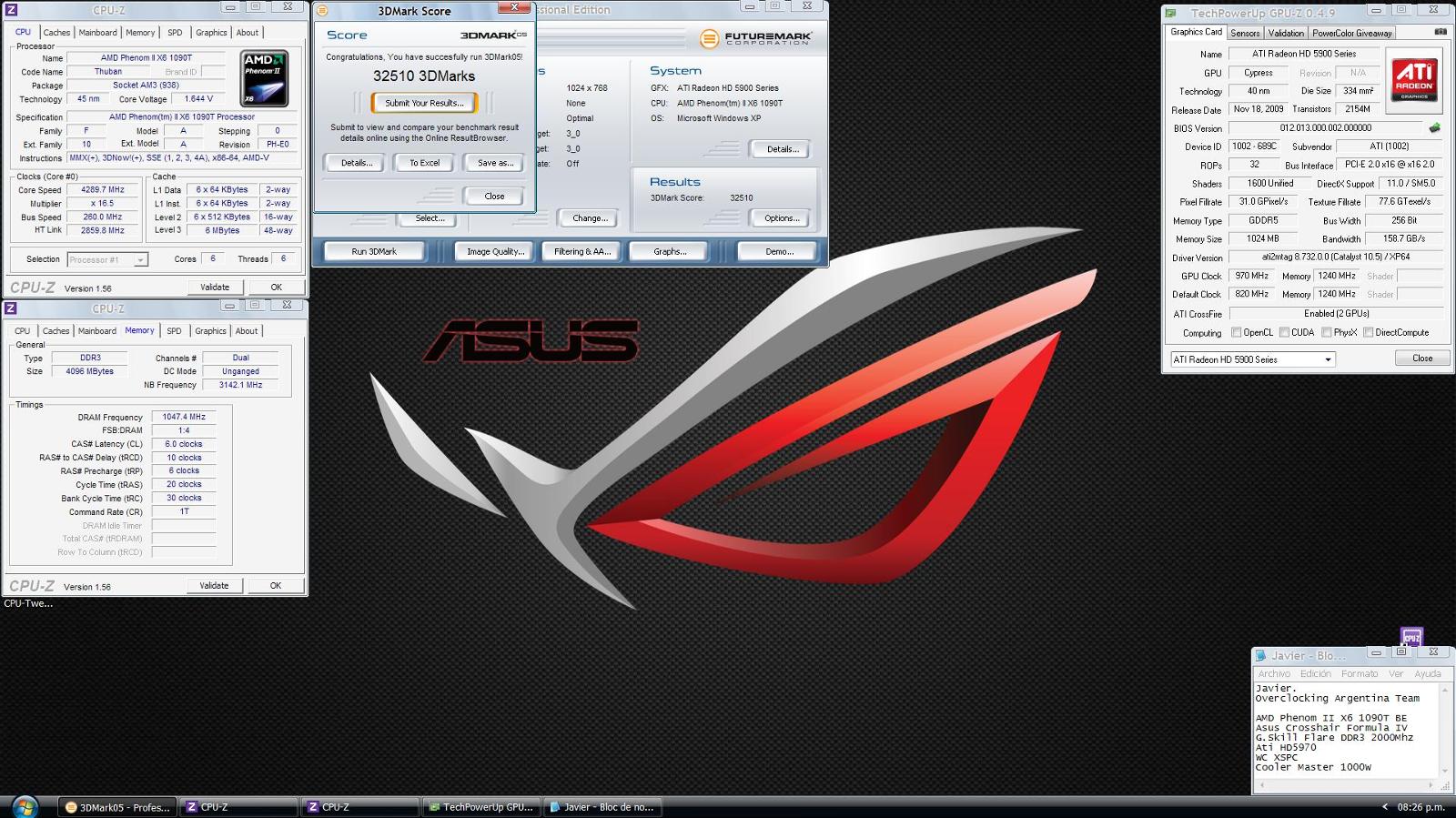Click the Notepad scrollbar up arrow
This screenshot has width=1456, height=818.
click(1444, 689)
